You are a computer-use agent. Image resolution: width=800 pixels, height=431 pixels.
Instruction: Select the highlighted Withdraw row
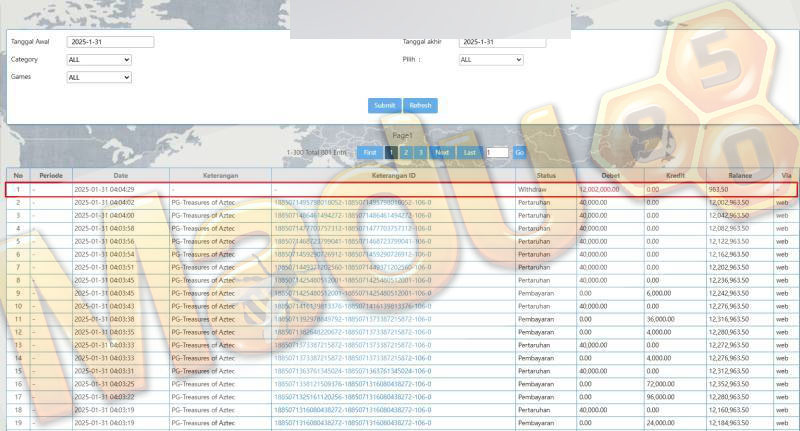[x=401, y=189]
